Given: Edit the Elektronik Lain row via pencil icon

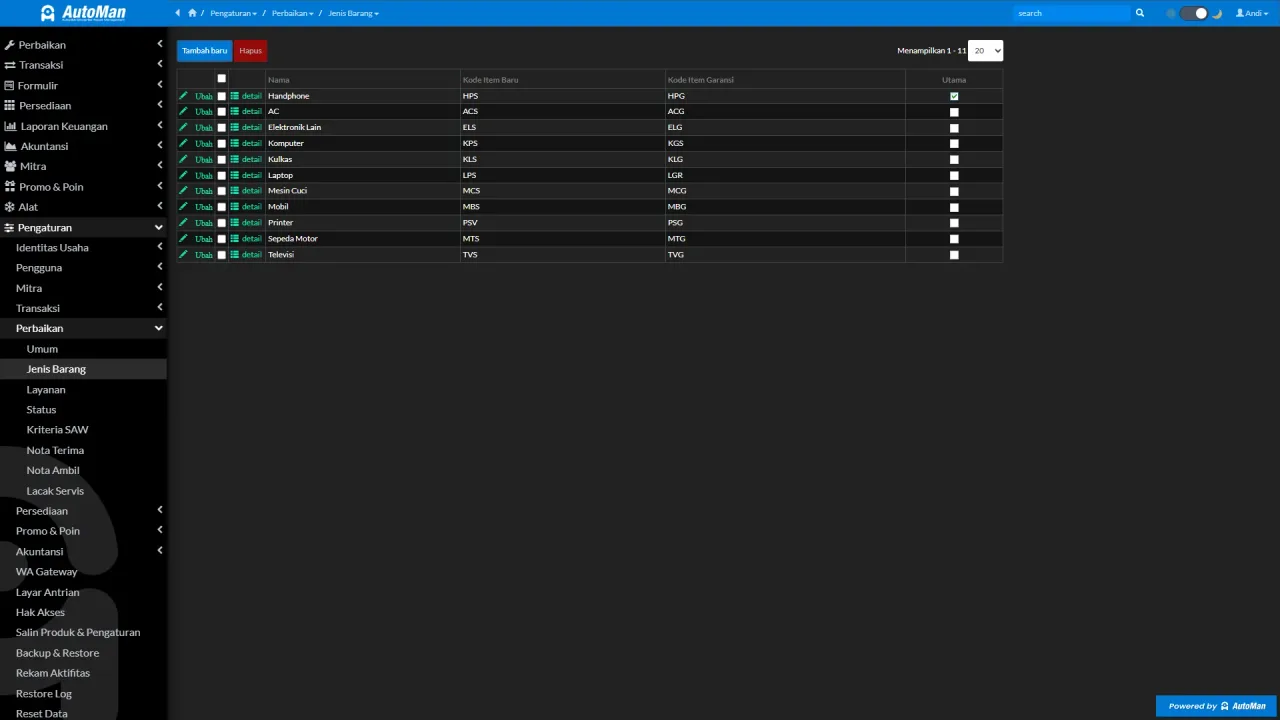Looking at the screenshot, I should coord(183,127).
